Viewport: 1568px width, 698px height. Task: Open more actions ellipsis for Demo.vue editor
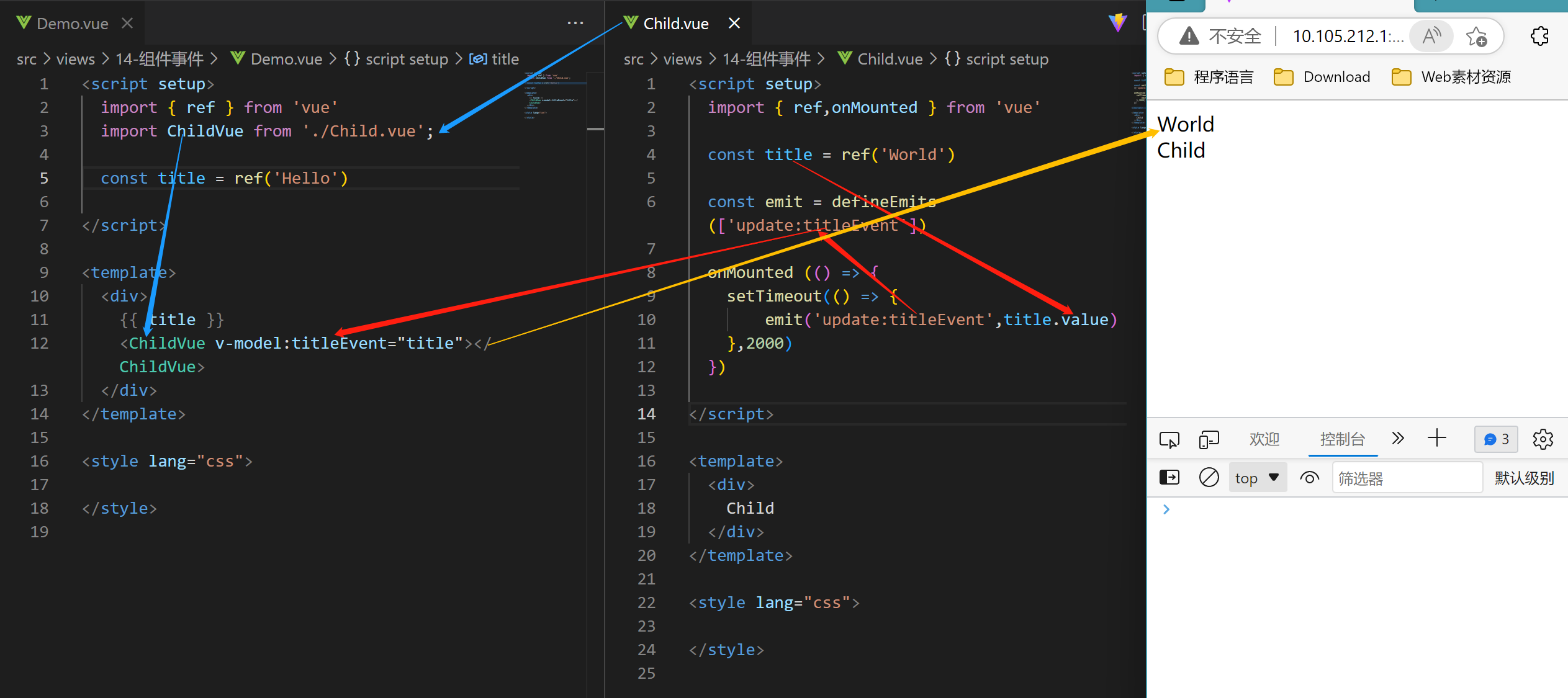[575, 23]
